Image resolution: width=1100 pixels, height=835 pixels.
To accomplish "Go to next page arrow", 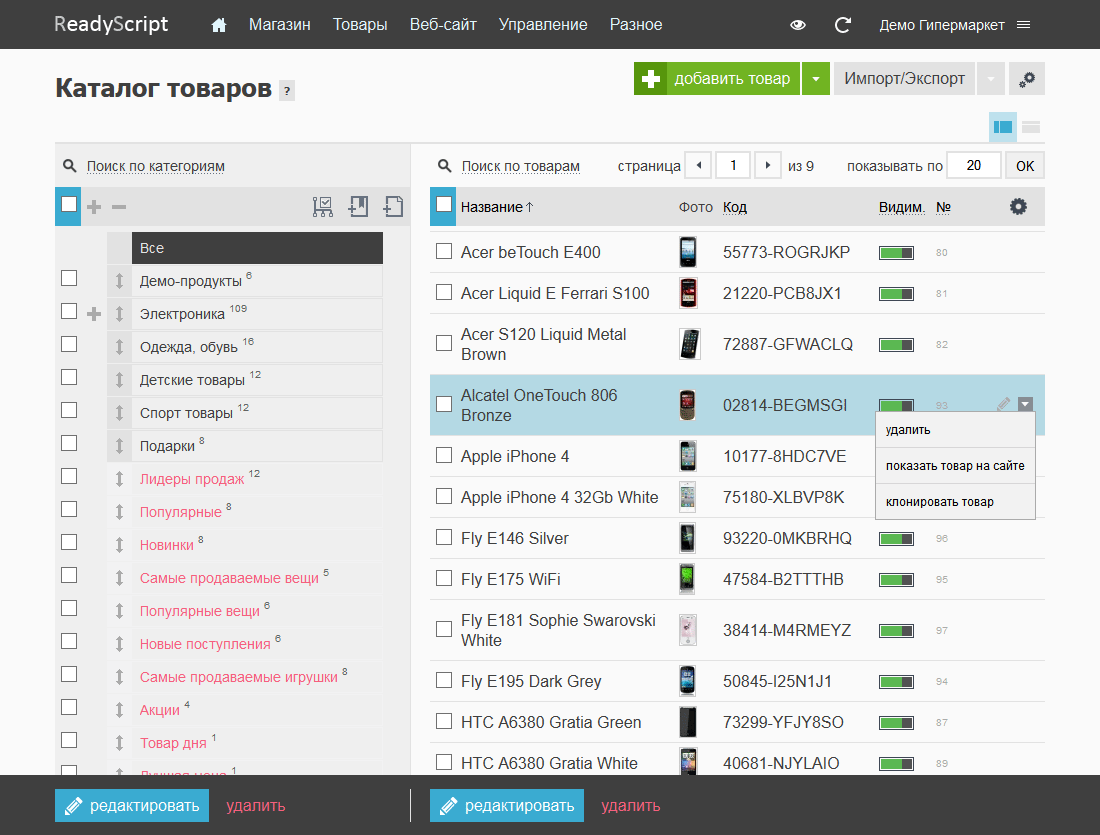I will point(768,166).
